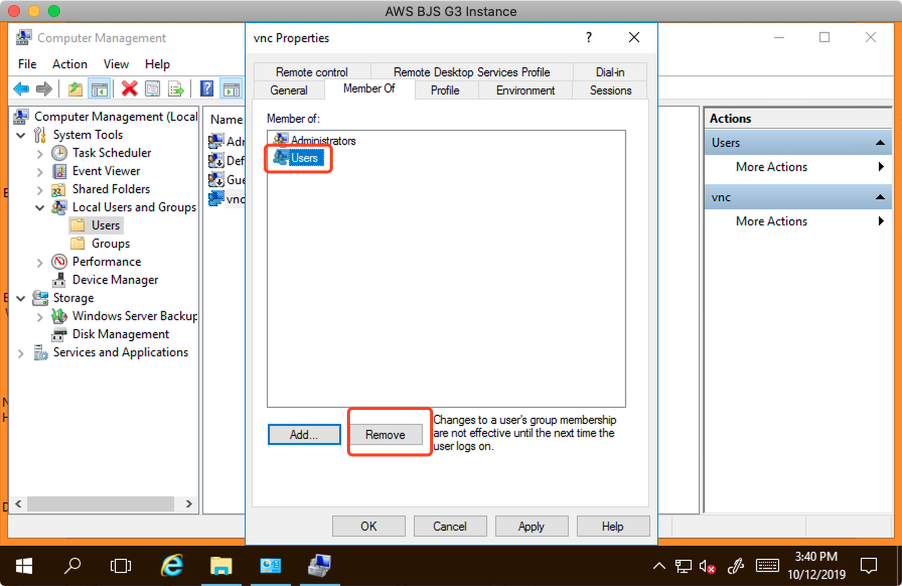This screenshot has height=586, width=902.
Task: Expand the Task Scheduler tree node
Action: [40, 154]
